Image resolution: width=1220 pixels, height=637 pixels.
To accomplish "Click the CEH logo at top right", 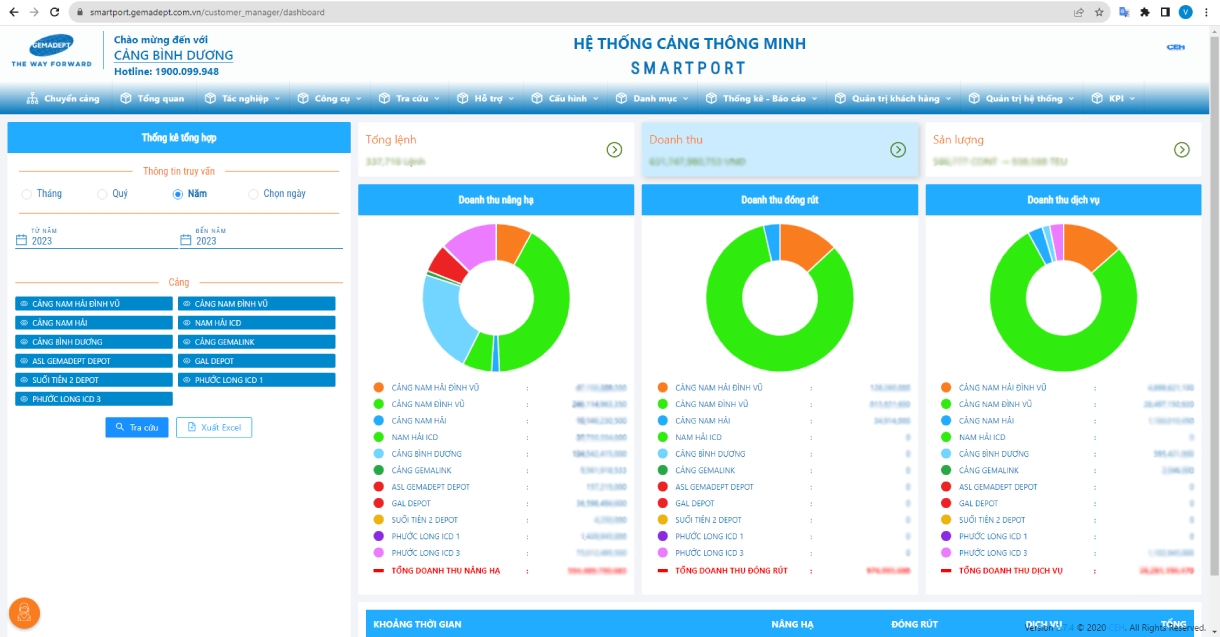I will [1176, 47].
